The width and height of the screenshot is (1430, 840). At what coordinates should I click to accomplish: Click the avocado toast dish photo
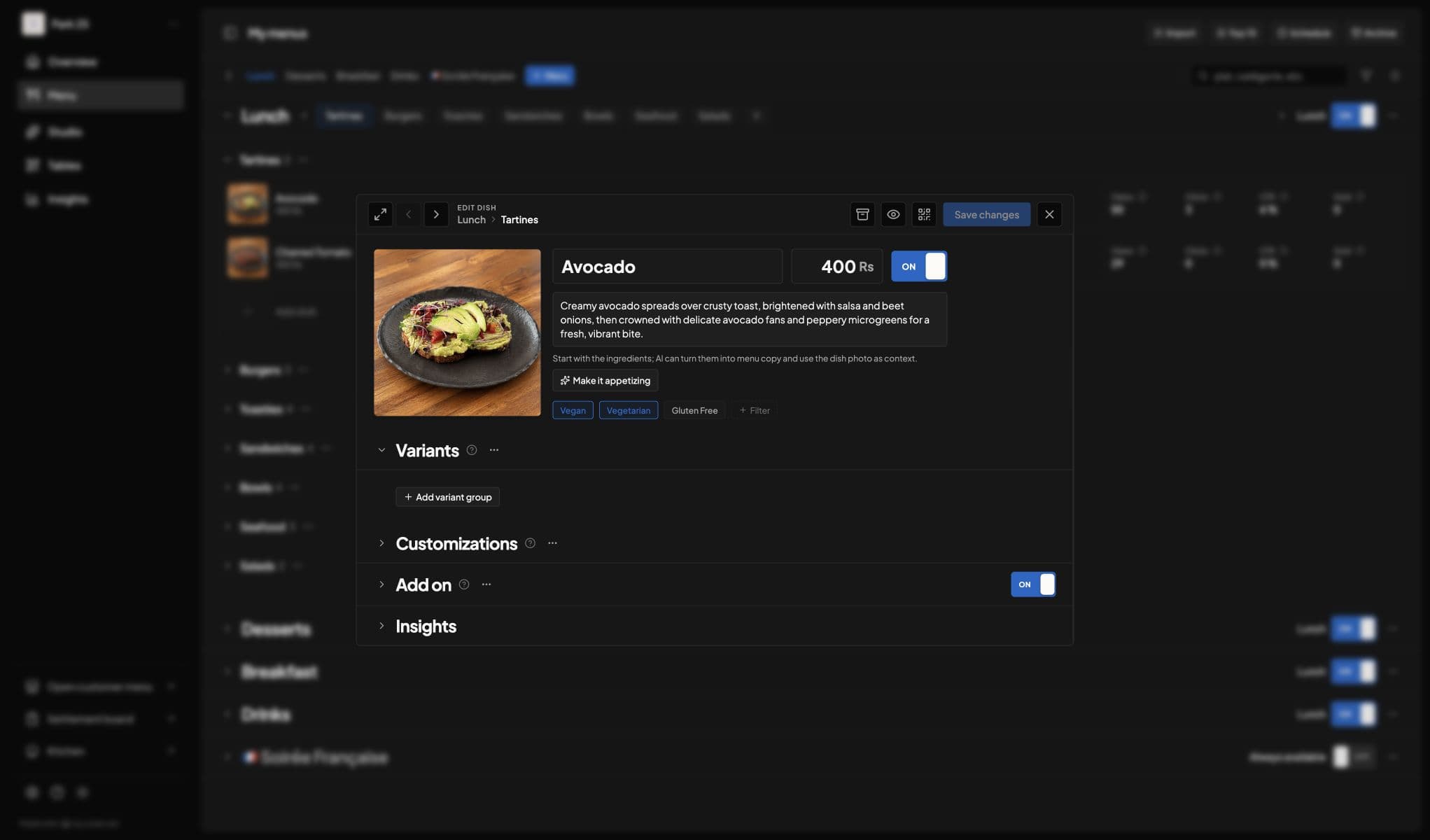(457, 332)
